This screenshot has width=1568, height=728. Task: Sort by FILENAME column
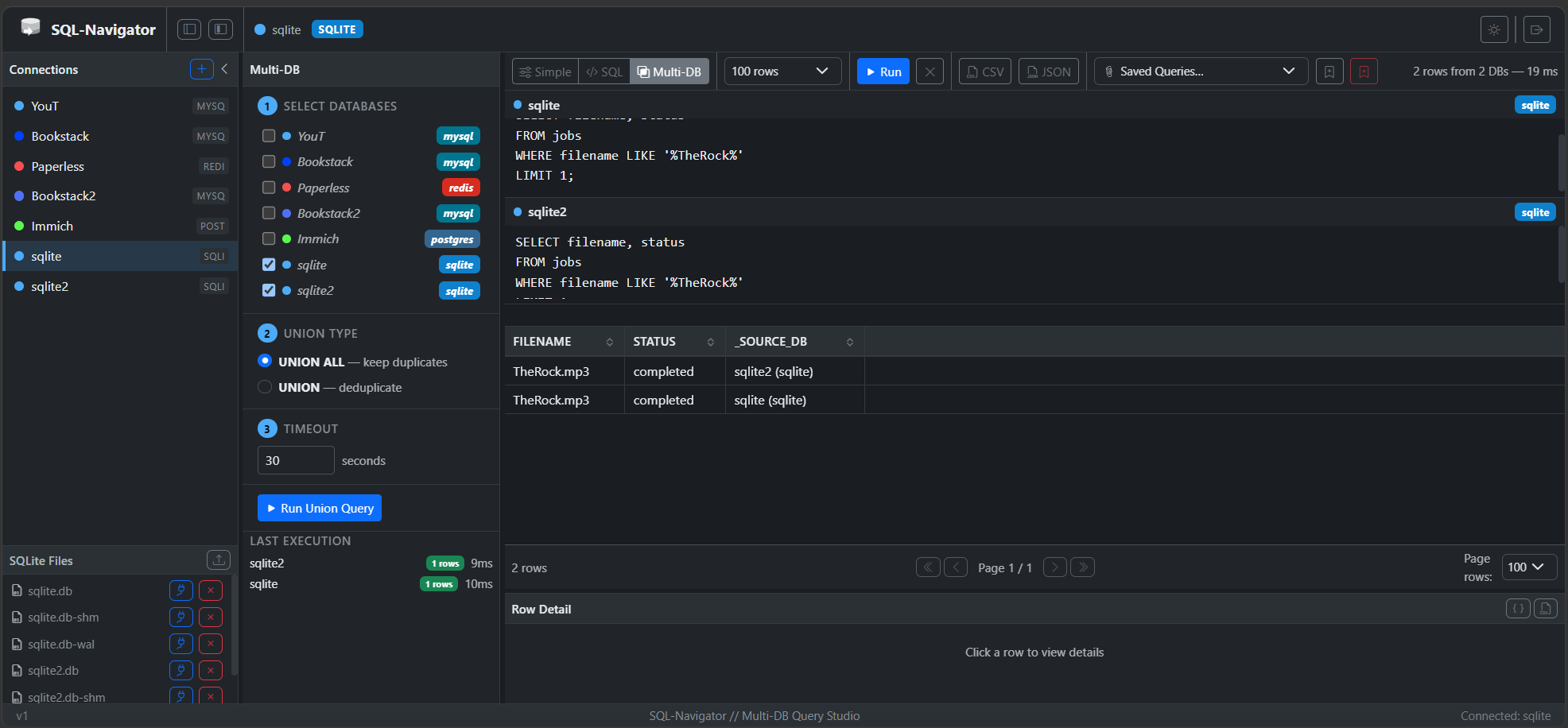[x=564, y=342]
